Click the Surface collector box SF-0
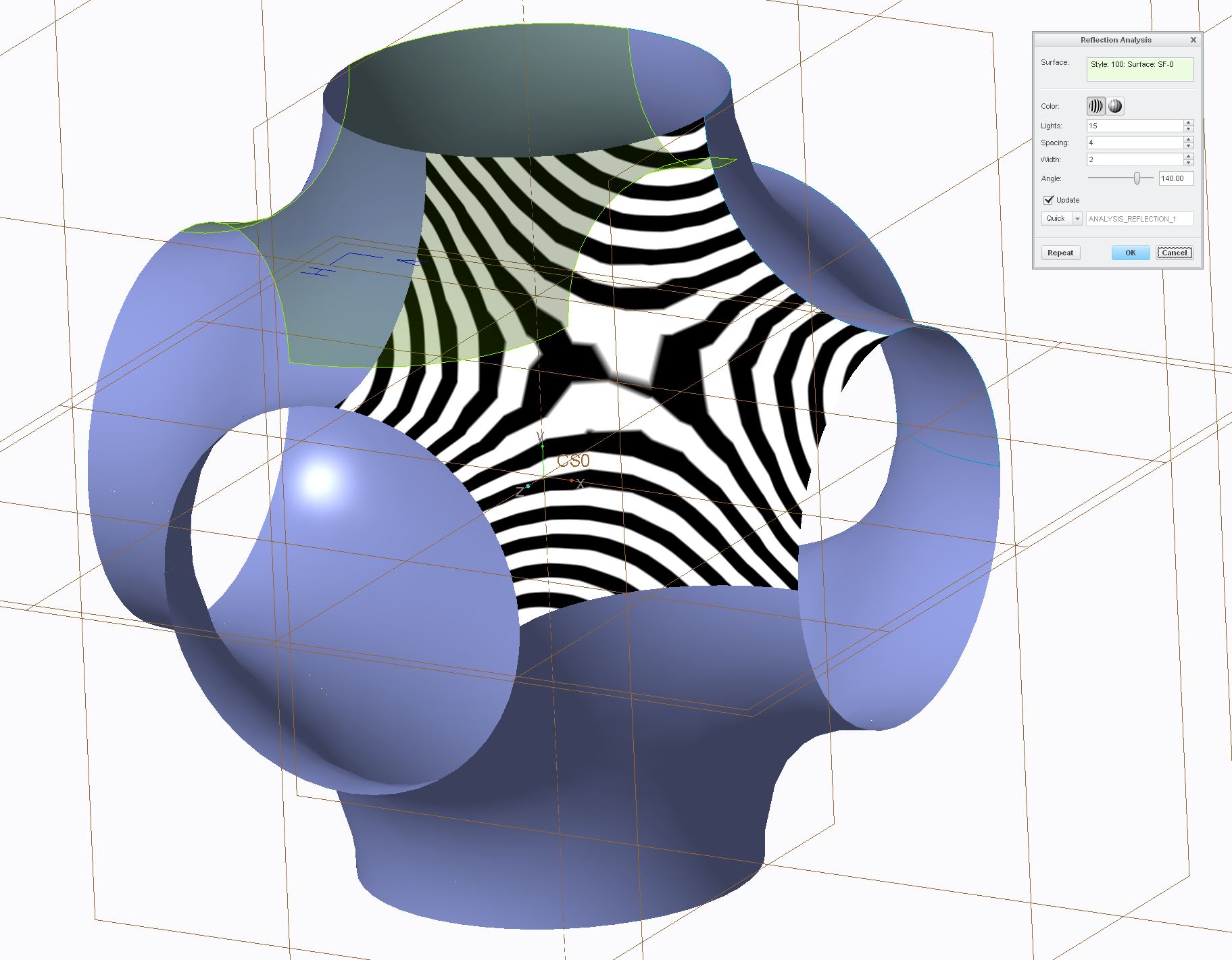This screenshot has height=960, width=1232. (1140, 69)
